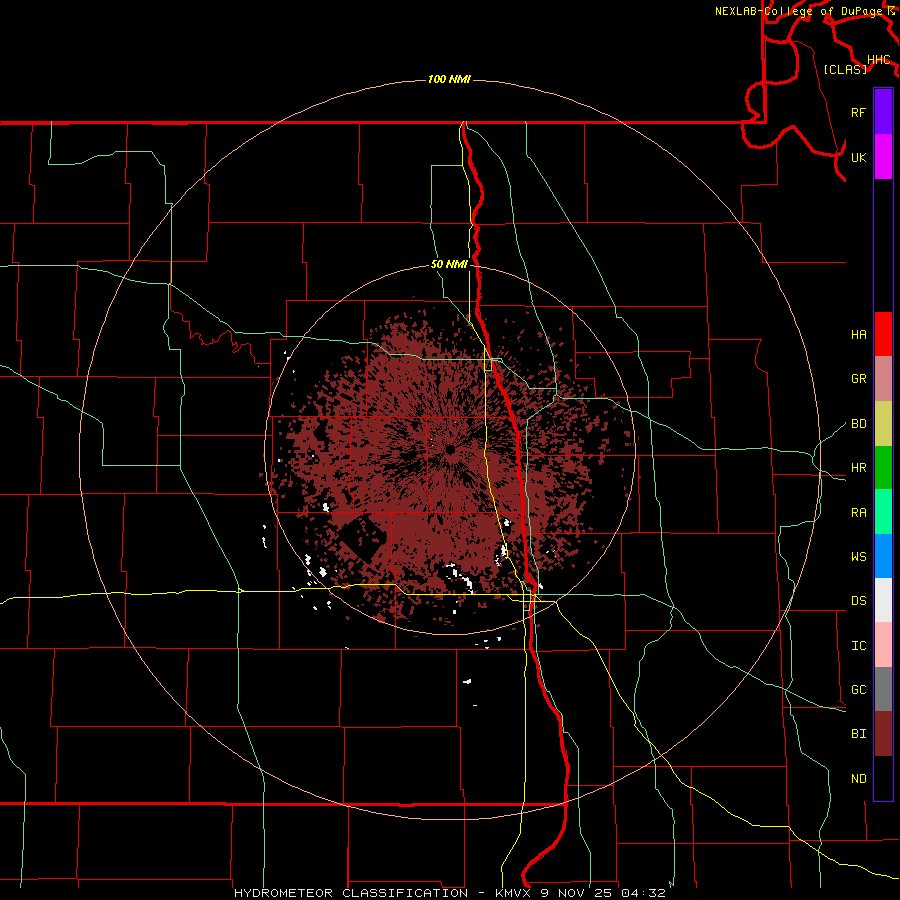Click the radar site center point

tap(451, 449)
